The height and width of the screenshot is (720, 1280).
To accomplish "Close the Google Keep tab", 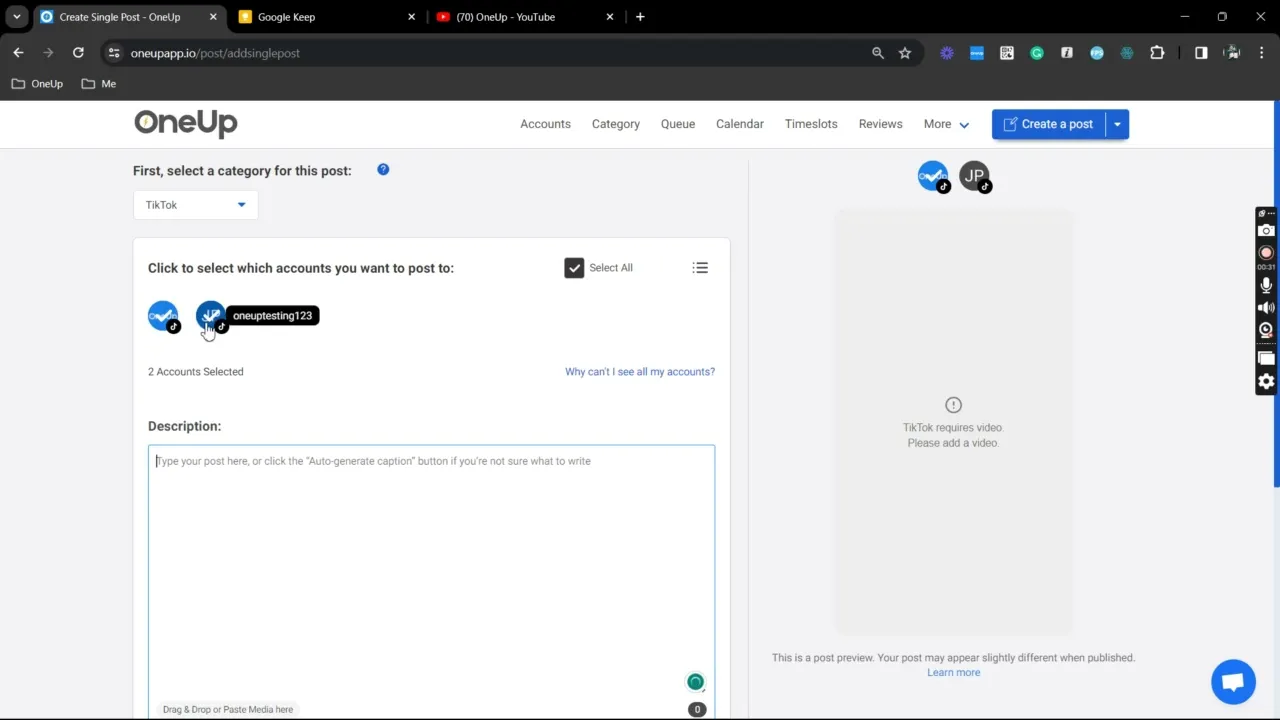I will pyautogui.click(x=412, y=17).
